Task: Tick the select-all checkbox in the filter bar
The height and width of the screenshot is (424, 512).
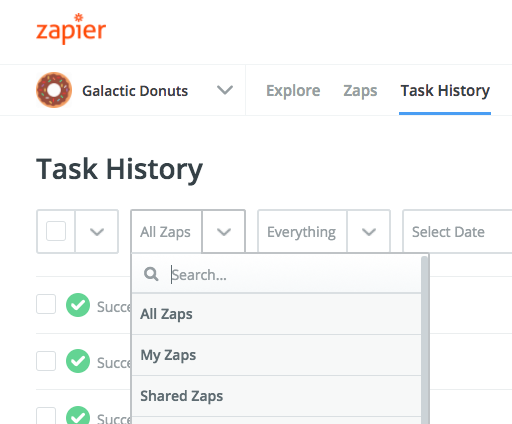Action: coord(56,231)
